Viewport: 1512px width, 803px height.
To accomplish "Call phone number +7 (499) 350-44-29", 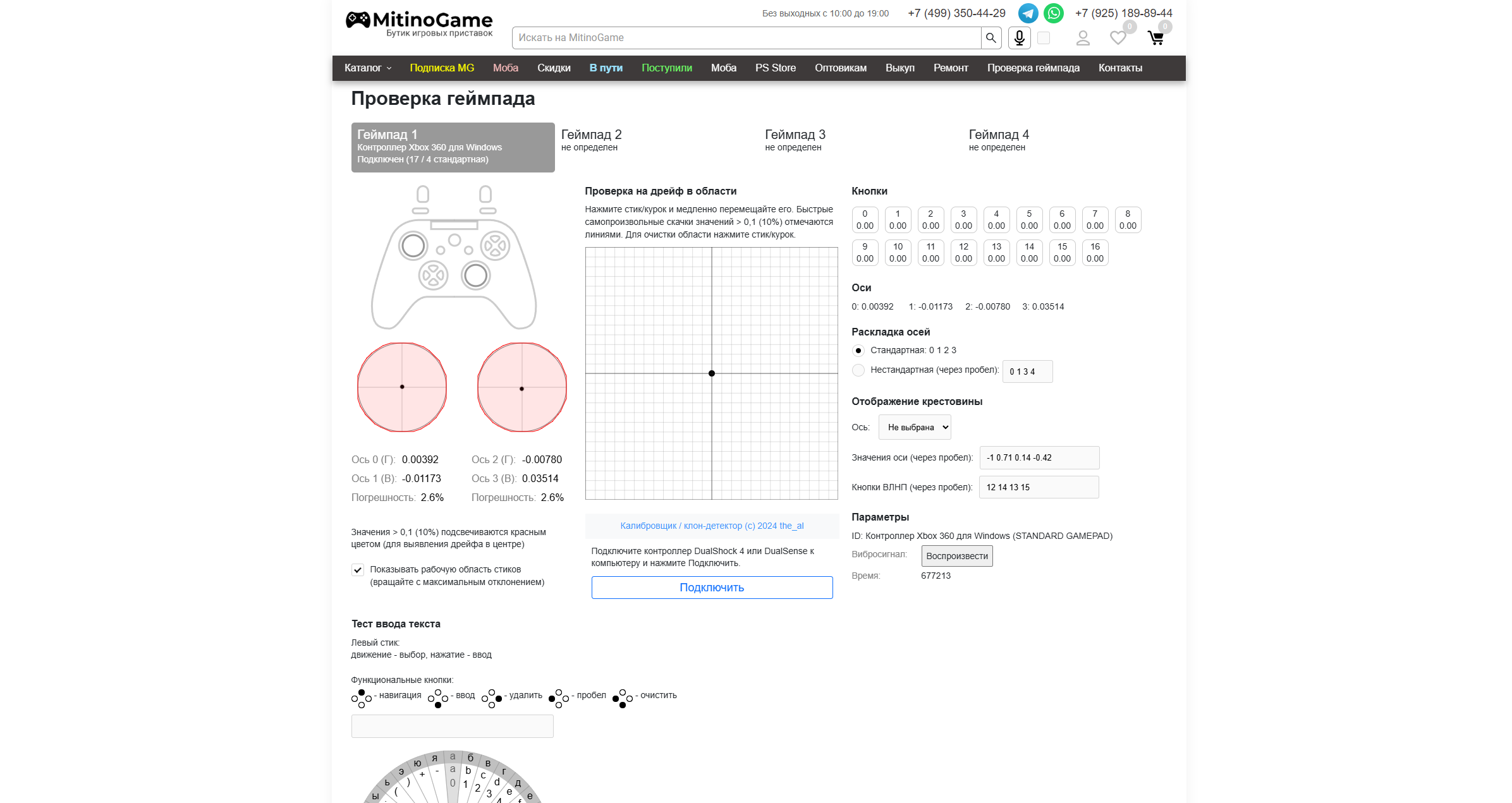I will coord(956,13).
